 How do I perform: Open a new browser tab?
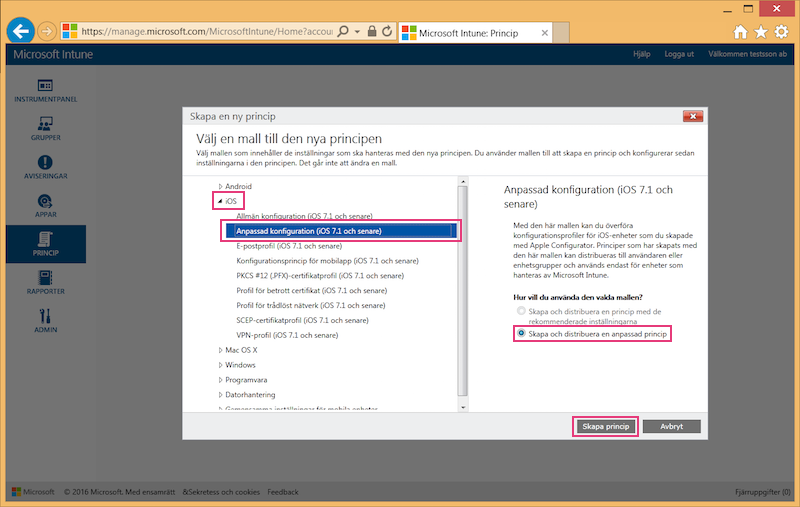(x=561, y=33)
